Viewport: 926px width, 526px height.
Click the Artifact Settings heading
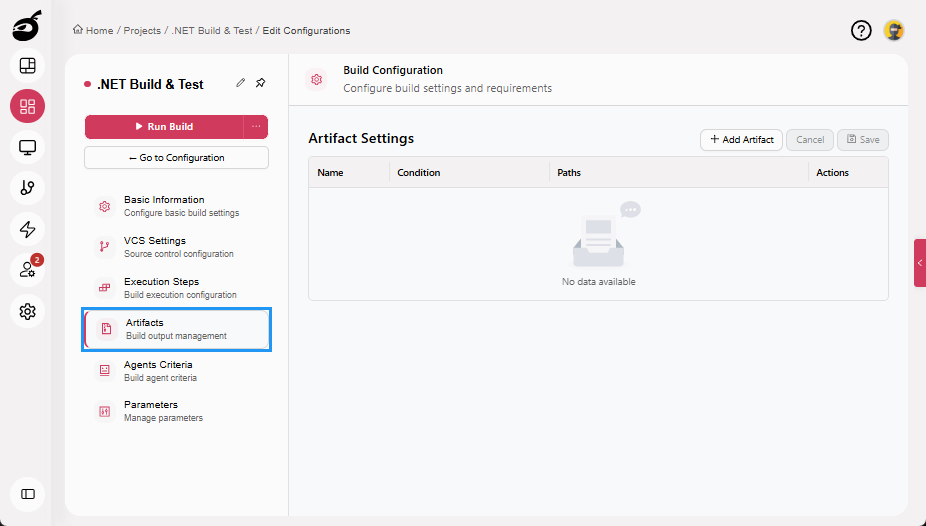click(x=361, y=138)
